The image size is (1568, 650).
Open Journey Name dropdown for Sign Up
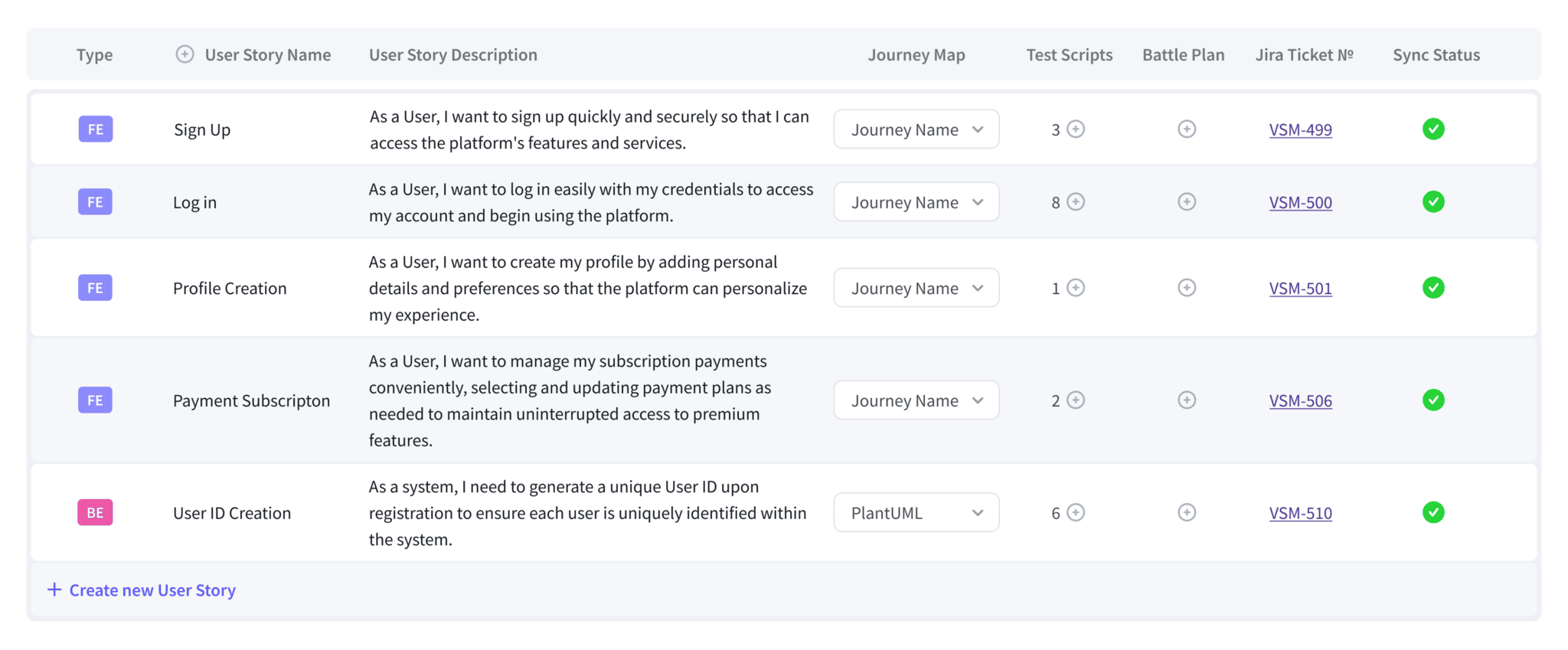[916, 129]
